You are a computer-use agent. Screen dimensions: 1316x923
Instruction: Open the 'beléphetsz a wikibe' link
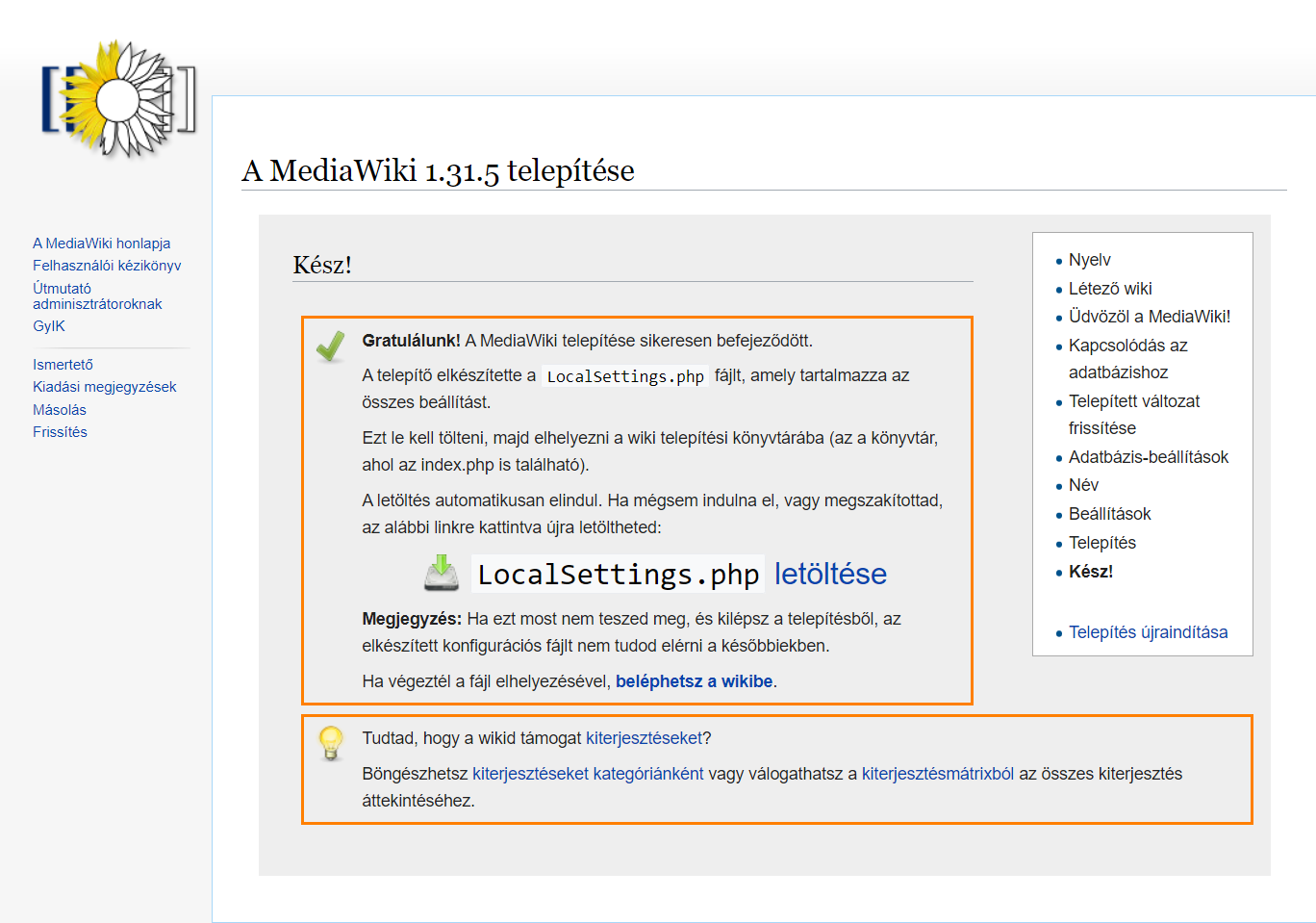click(694, 681)
